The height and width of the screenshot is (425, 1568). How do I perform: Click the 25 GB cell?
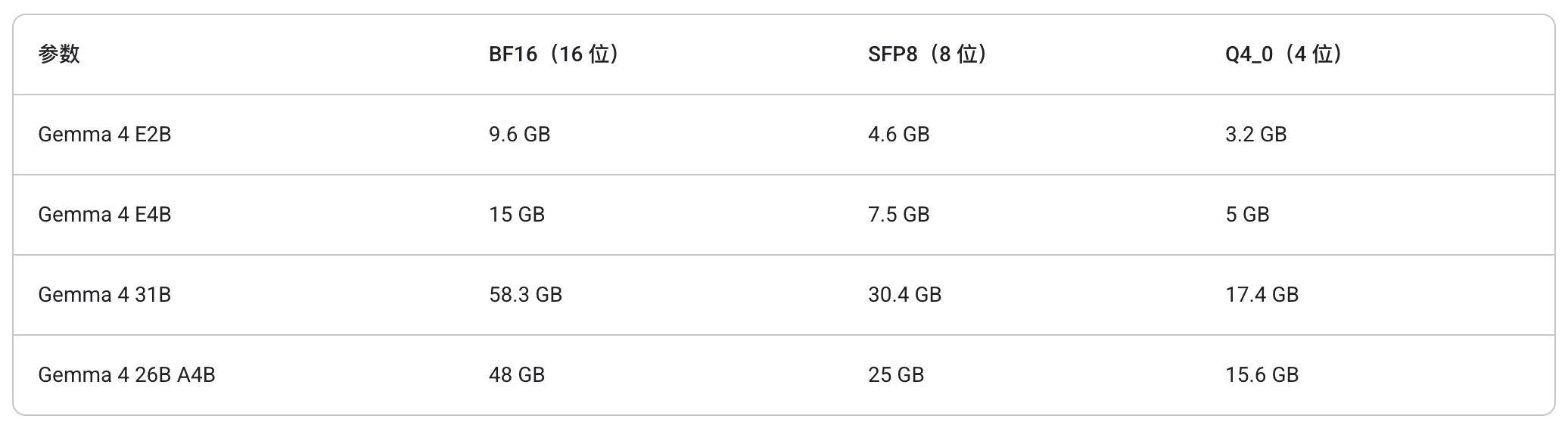tap(895, 375)
